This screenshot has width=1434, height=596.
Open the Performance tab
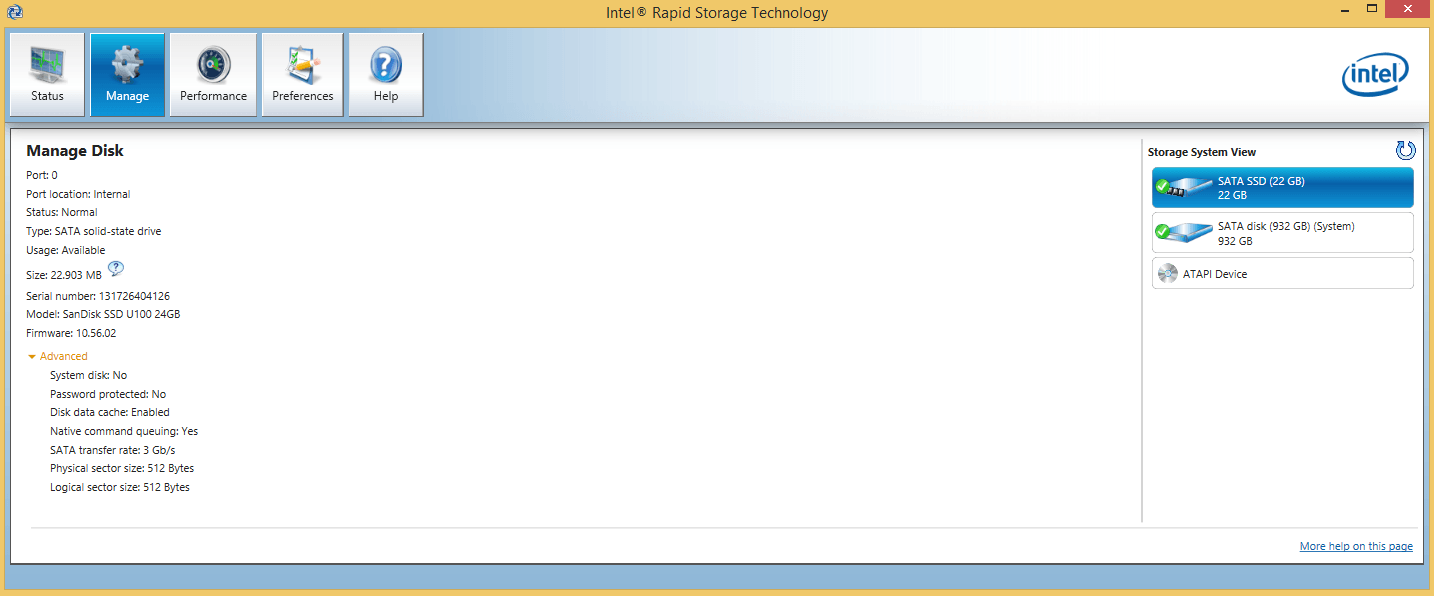213,75
